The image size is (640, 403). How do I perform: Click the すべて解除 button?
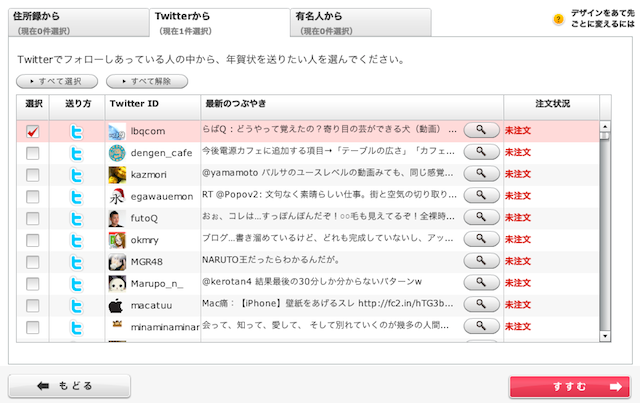(147, 81)
